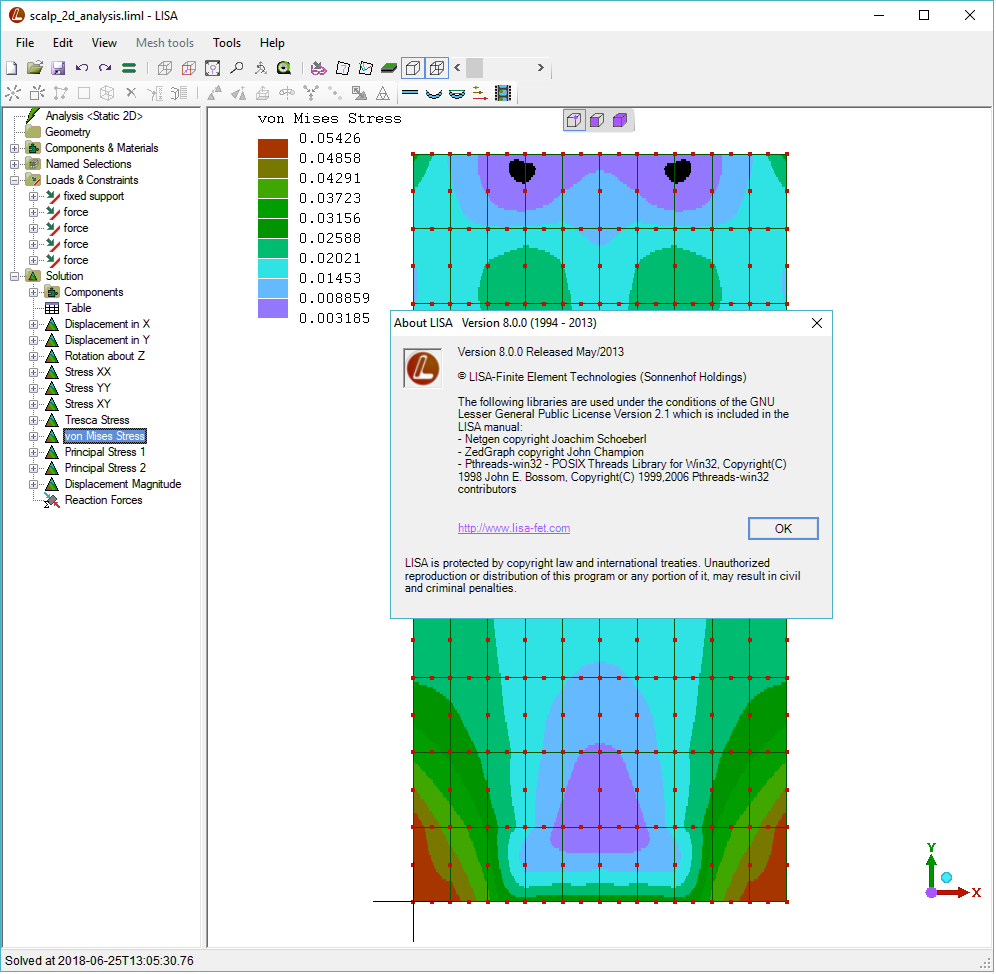This screenshot has width=996, height=974.
Task: Click the Undo arrow icon
Action: point(82,68)
